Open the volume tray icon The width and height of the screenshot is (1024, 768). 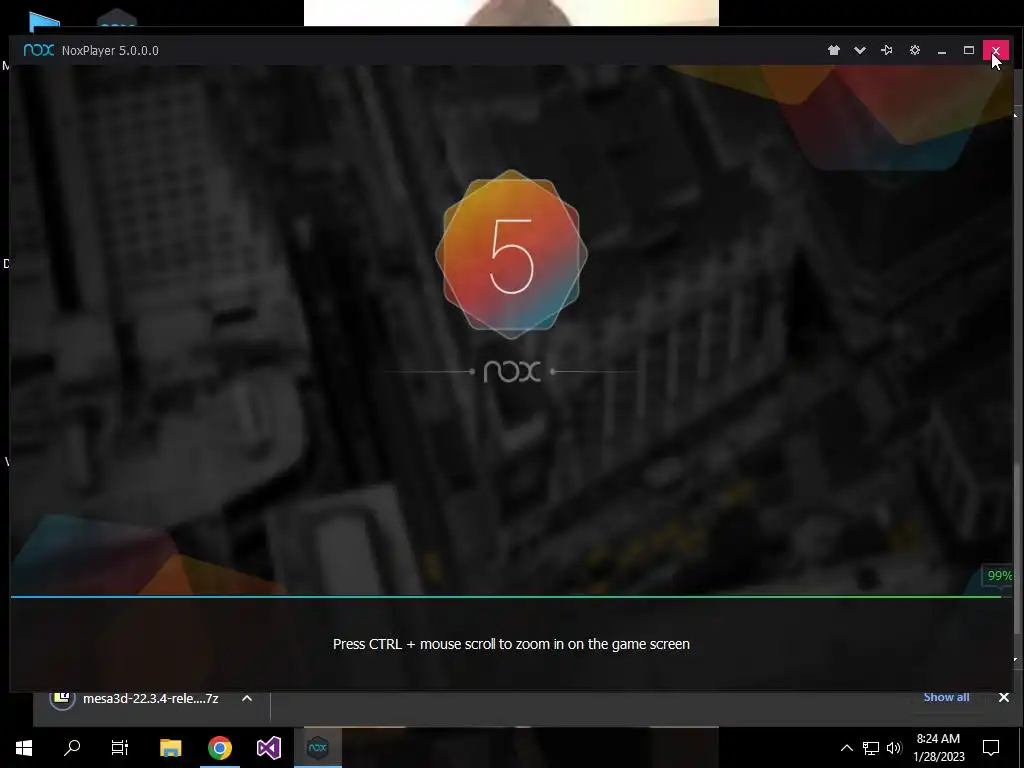[894, 748]
